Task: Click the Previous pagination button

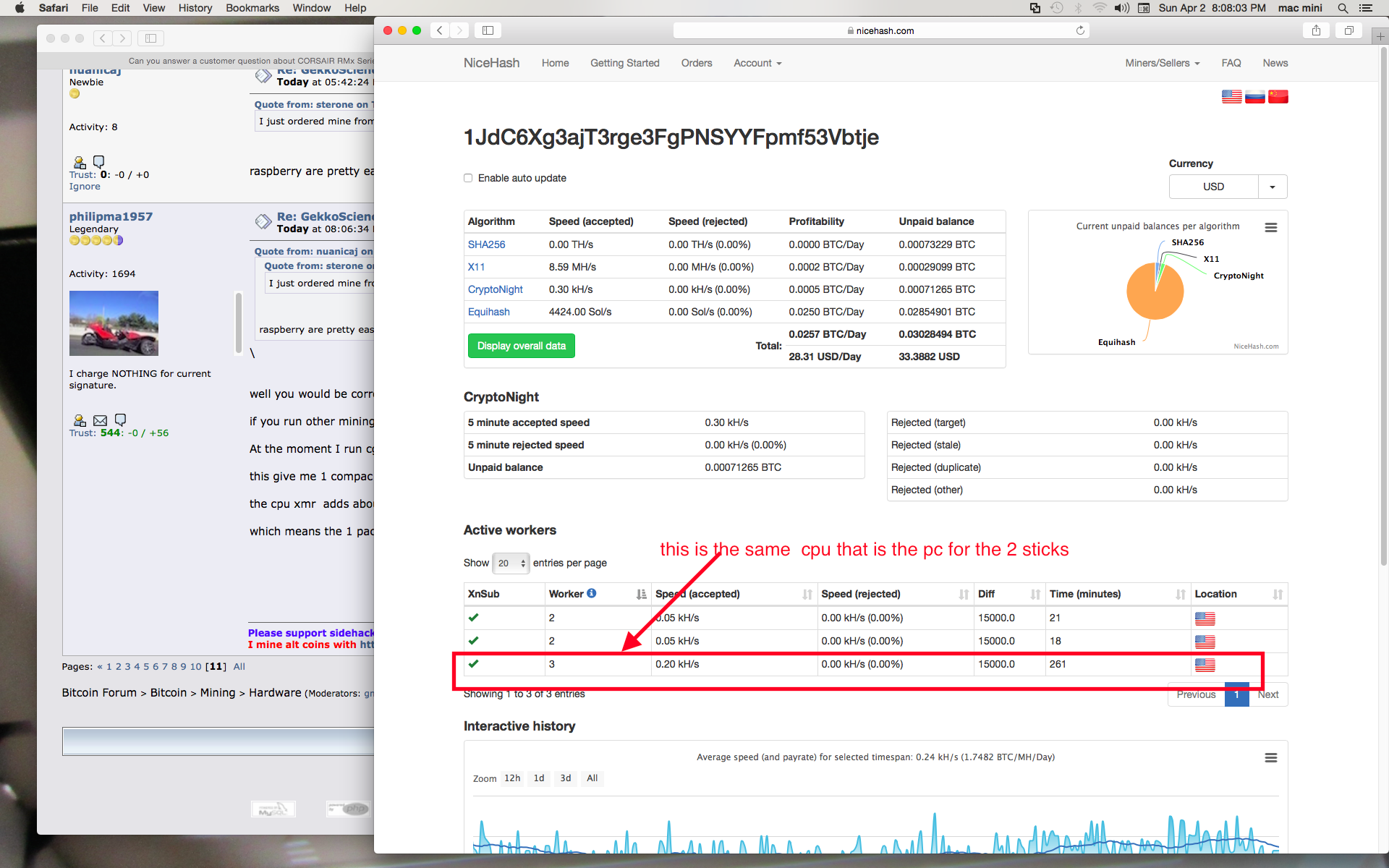Action: click(x=1196, y=694)
